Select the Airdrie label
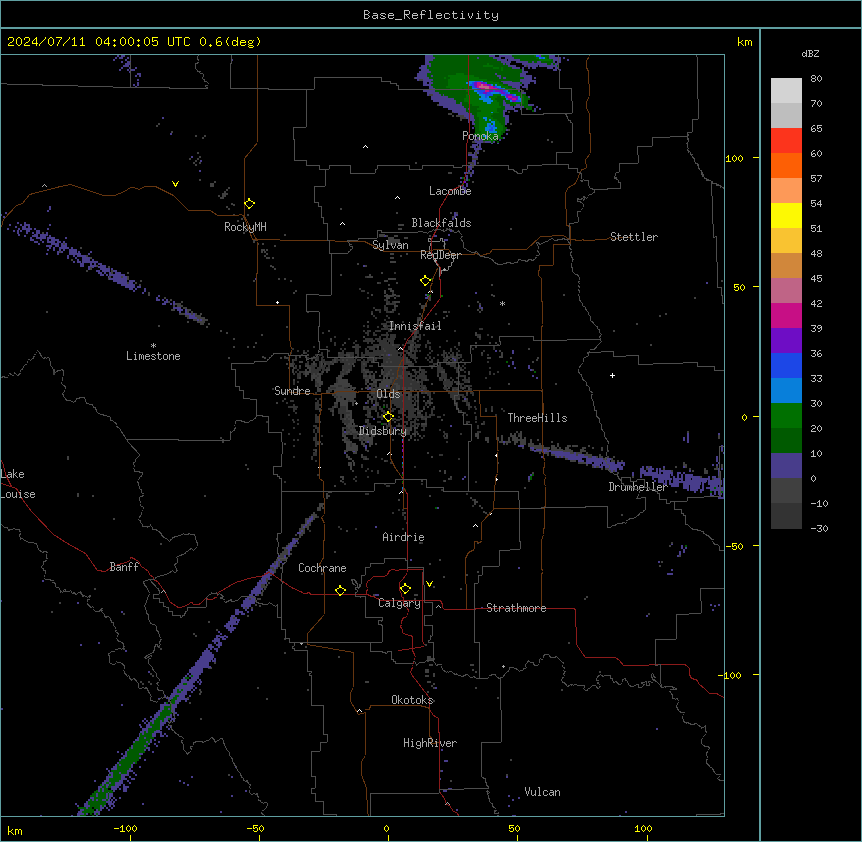The image size is (862, 842). tap(404, 537)
